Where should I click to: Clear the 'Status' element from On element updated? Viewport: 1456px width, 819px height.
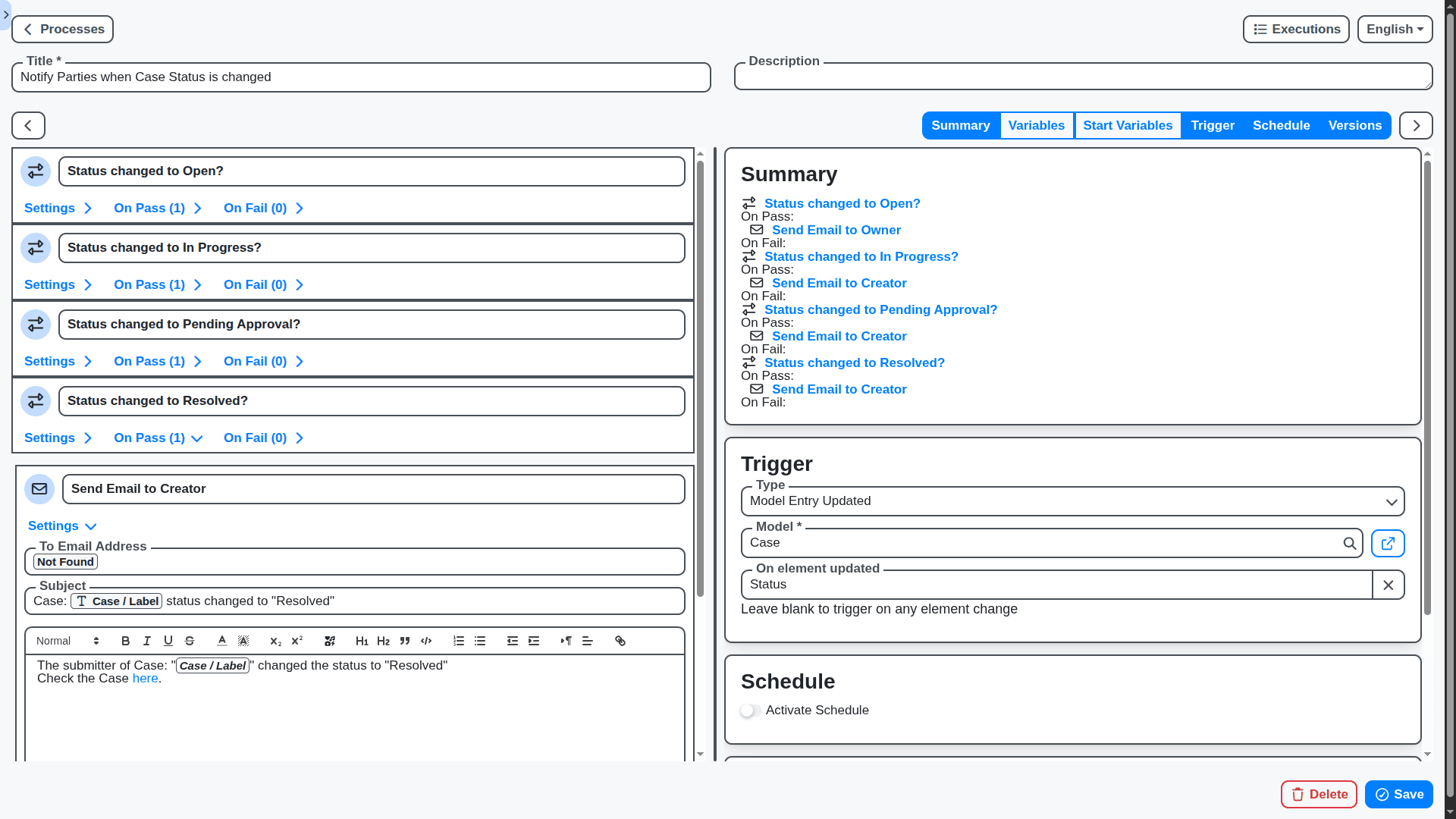pyautogui.click(x=1389, y=584)
